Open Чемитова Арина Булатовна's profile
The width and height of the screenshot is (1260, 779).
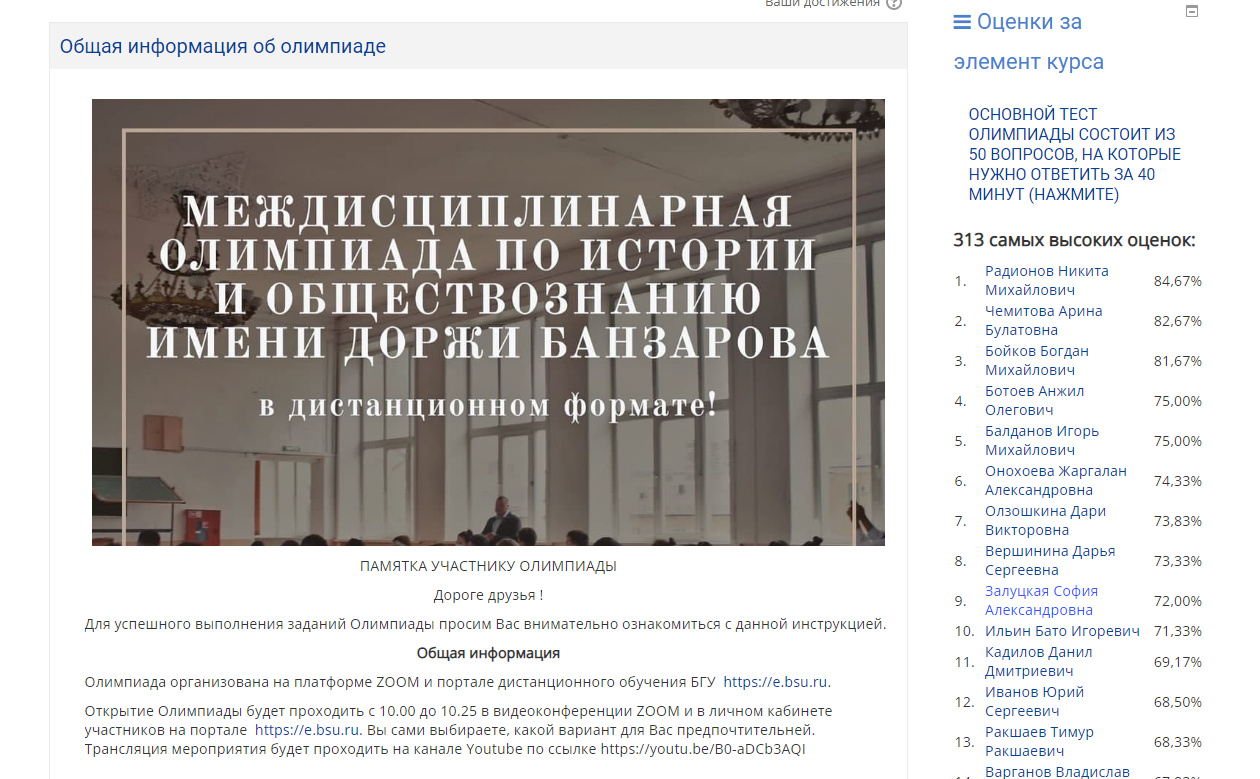coord(1043,320)
